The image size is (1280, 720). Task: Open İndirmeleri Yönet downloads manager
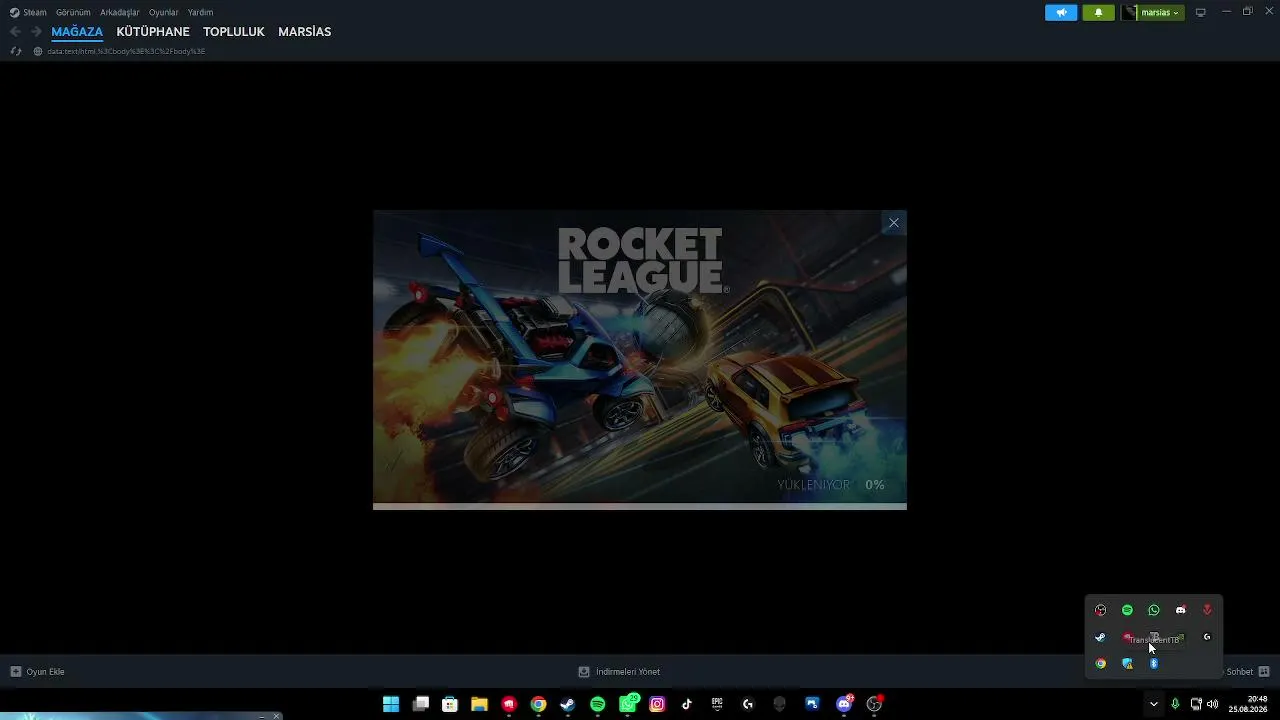[620, 672]
